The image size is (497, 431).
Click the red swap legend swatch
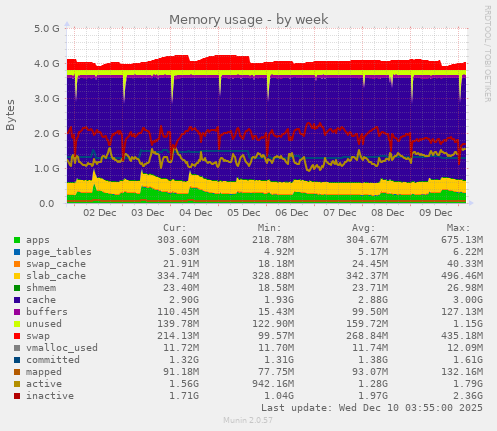pos(17,336)
